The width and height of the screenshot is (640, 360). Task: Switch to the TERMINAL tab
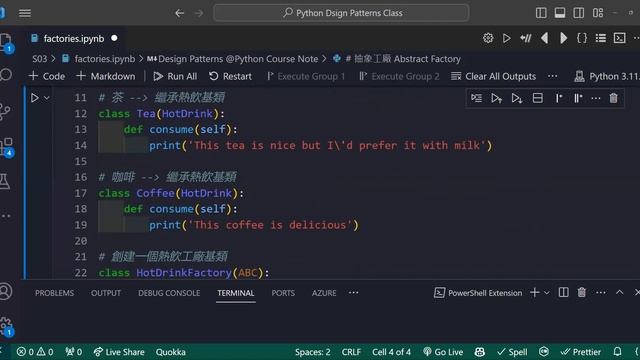tap(236, 293)
